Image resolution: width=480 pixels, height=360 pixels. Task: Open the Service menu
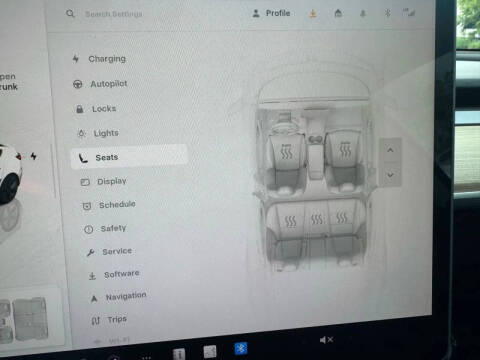pyautogui.click(x=109, y=251)
